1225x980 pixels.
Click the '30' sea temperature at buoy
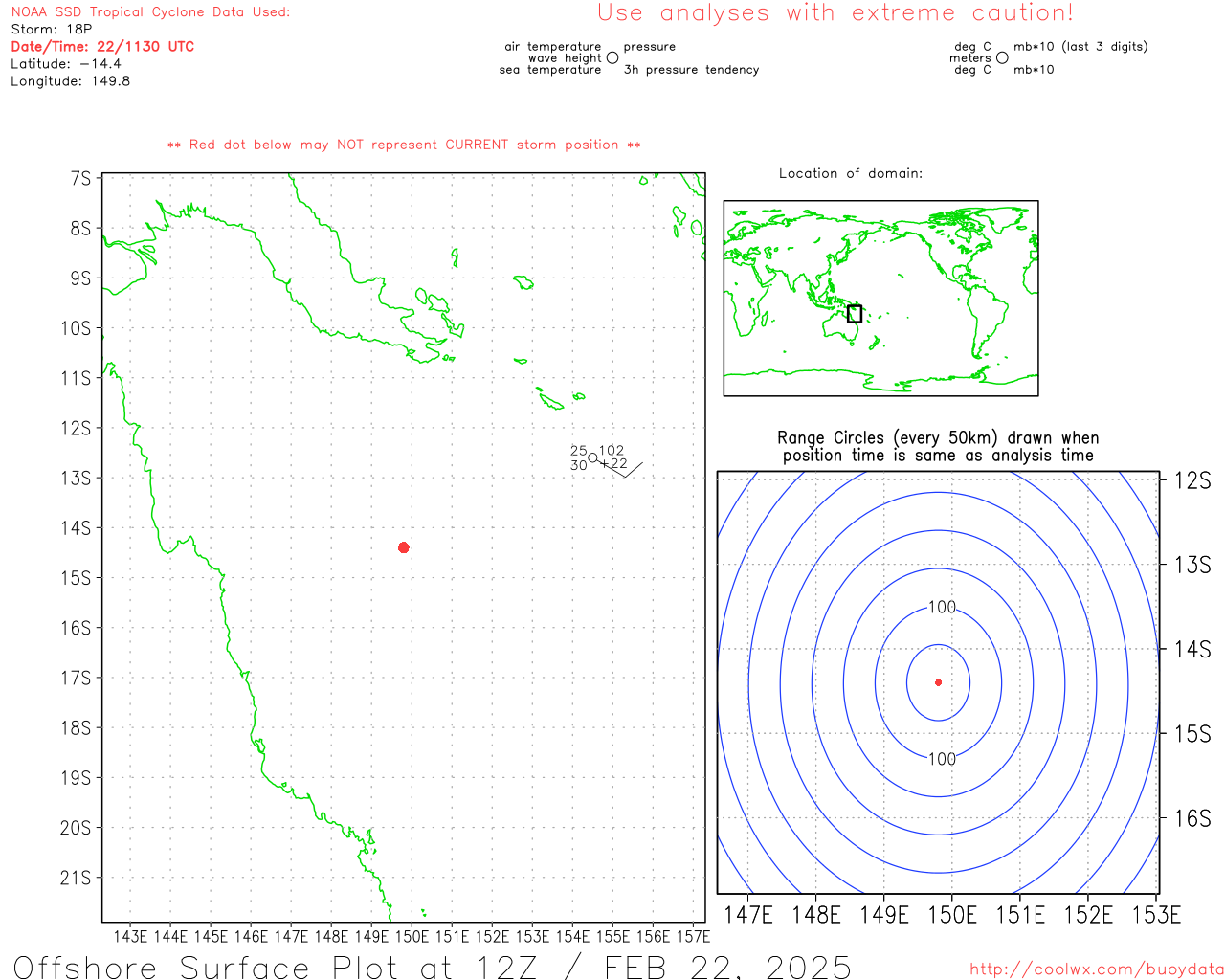[x=579, y=465]
